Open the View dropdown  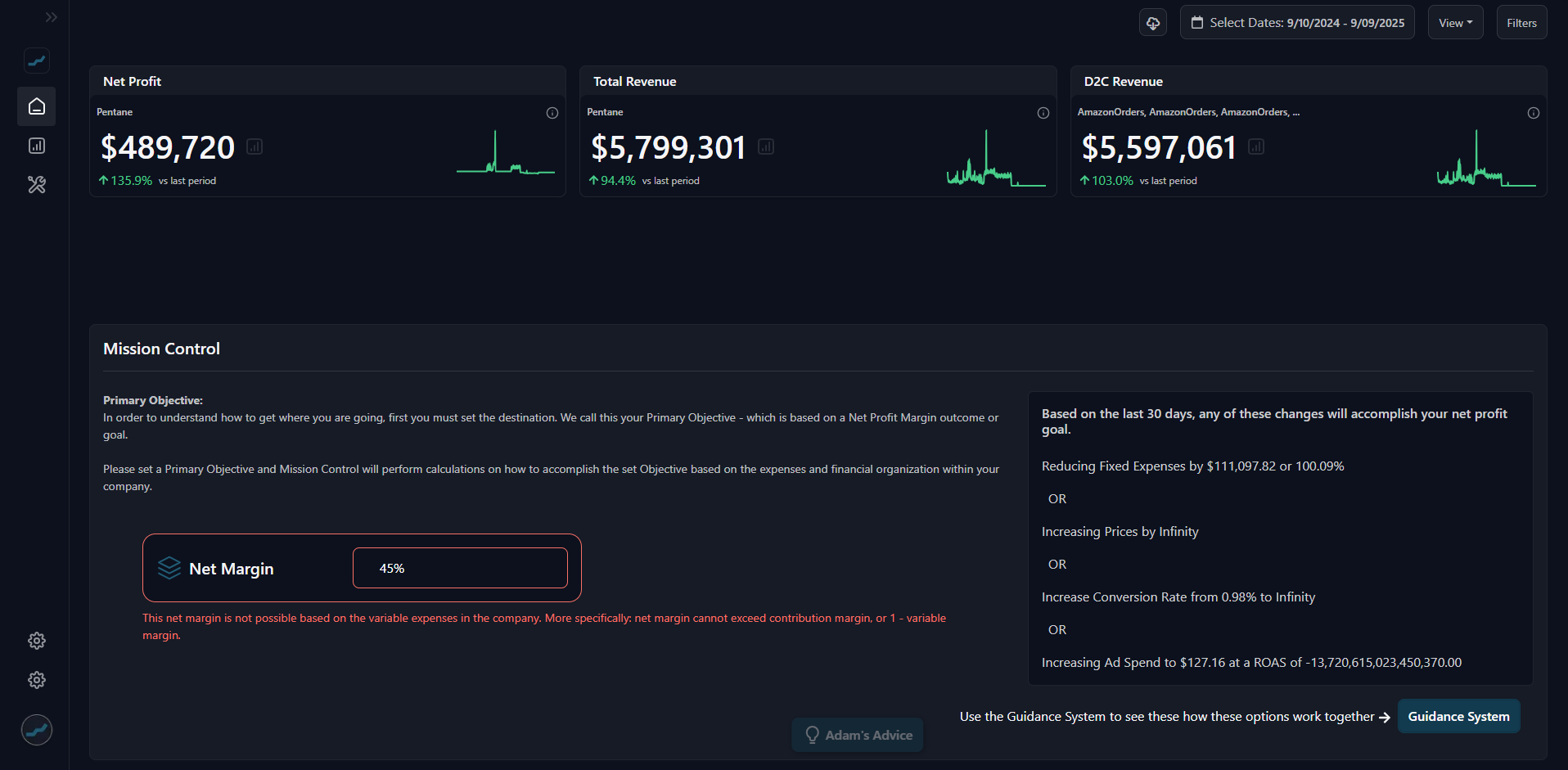[1455, 22]
